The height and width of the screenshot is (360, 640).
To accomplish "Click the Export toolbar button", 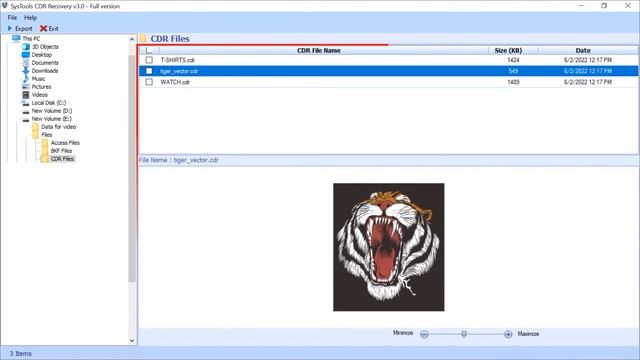I will [20, 29].
